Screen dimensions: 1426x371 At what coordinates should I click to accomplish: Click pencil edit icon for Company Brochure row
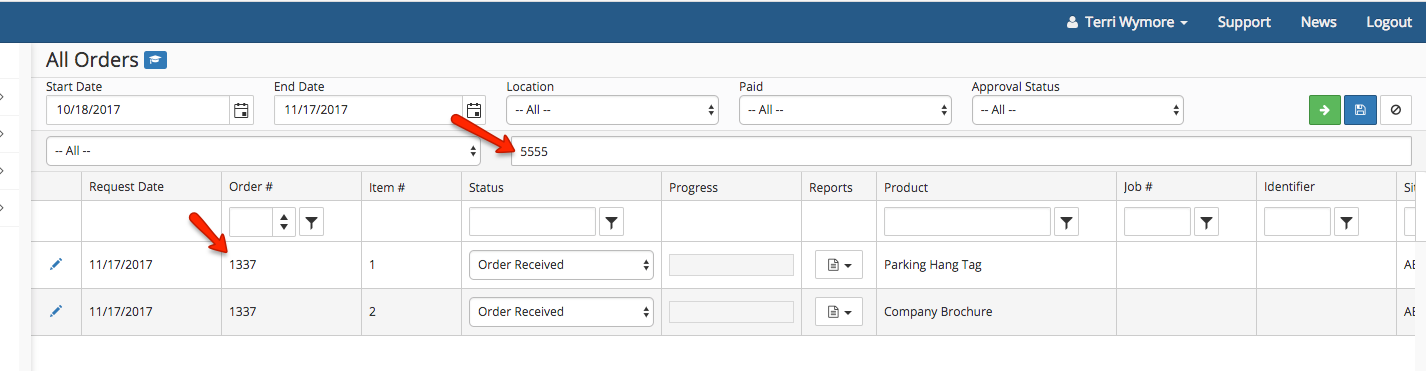click(56, 311)
